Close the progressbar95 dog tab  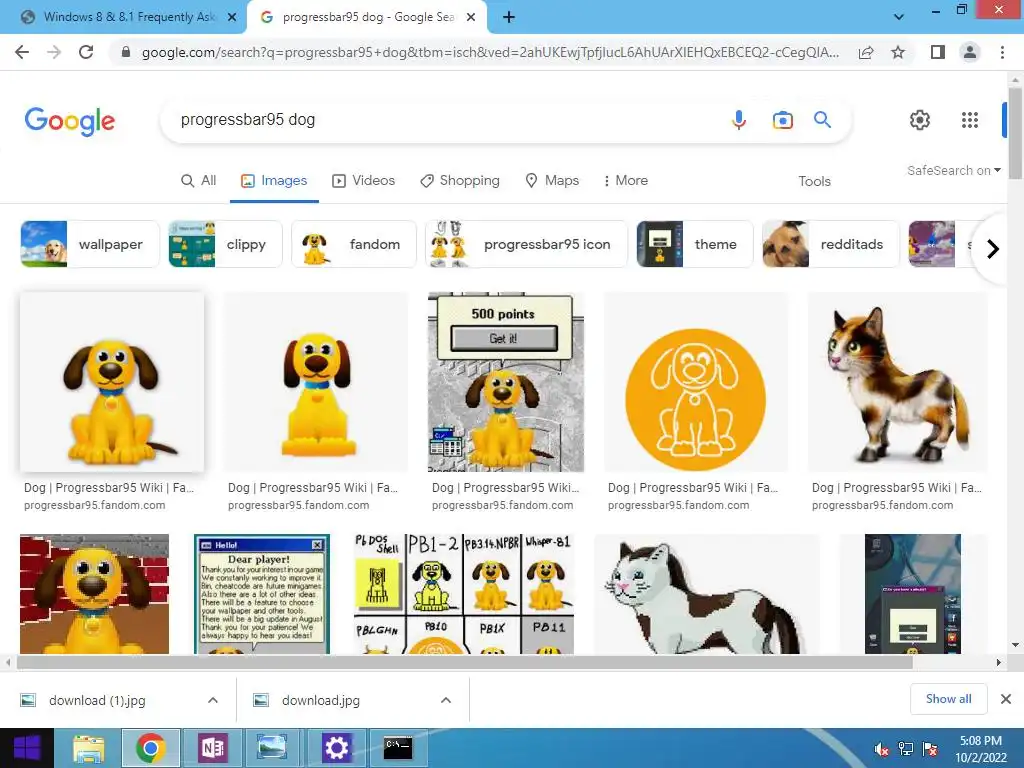[x=471, y=17]
